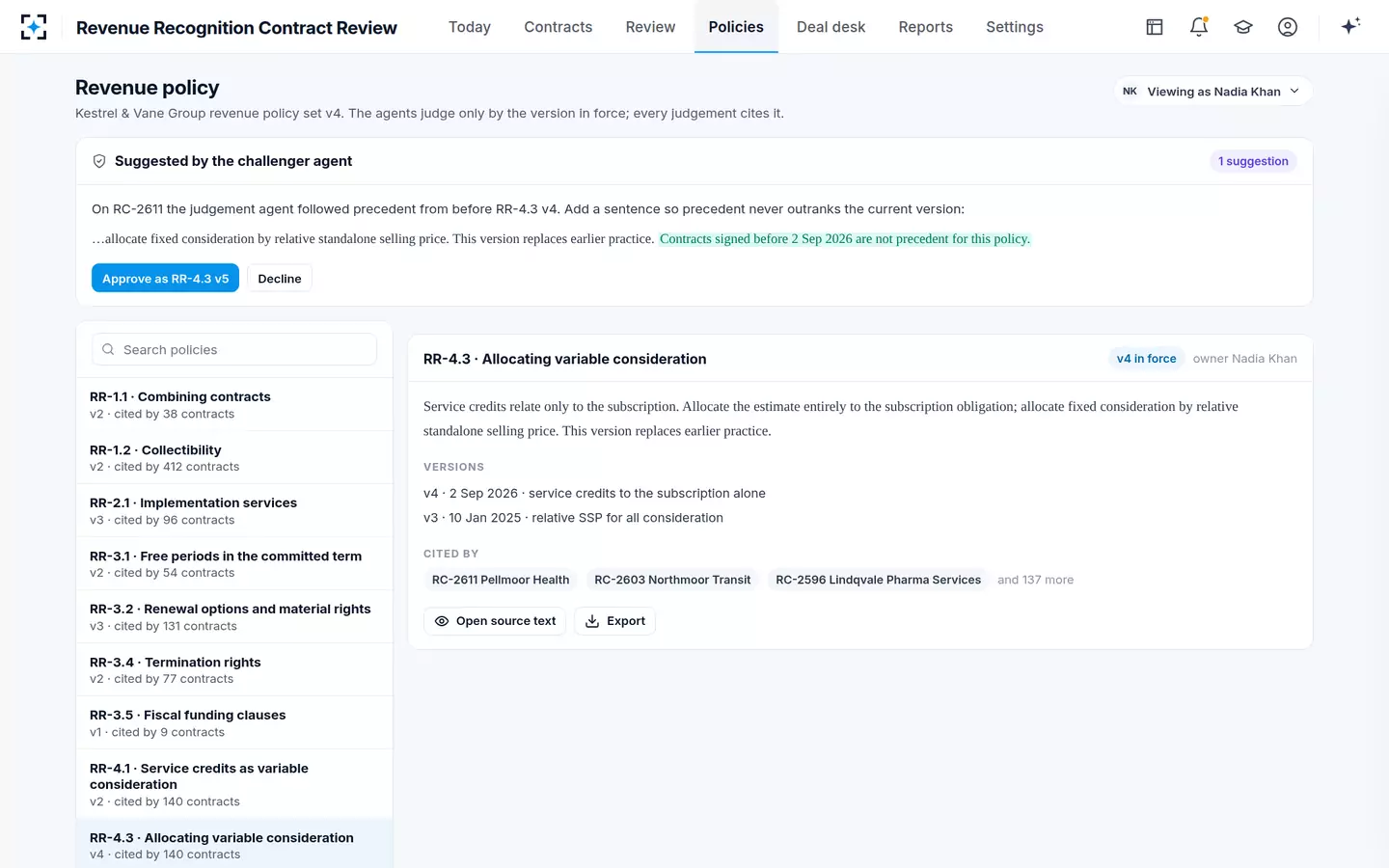1389x868 pixels.
Task: Click the shield icon beside challenger agent heading
Action: (x=99, y=161)
